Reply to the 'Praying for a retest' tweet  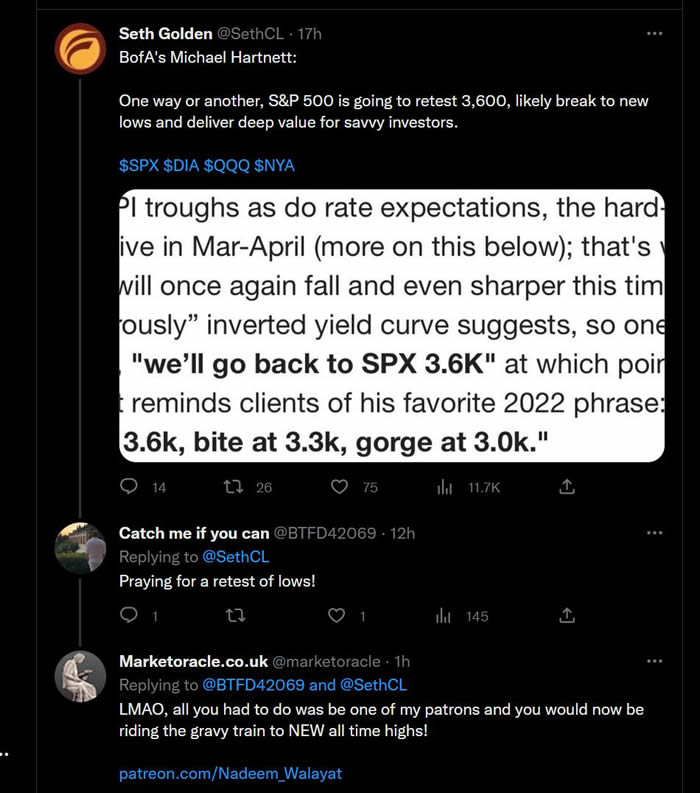tap(129, 616)
